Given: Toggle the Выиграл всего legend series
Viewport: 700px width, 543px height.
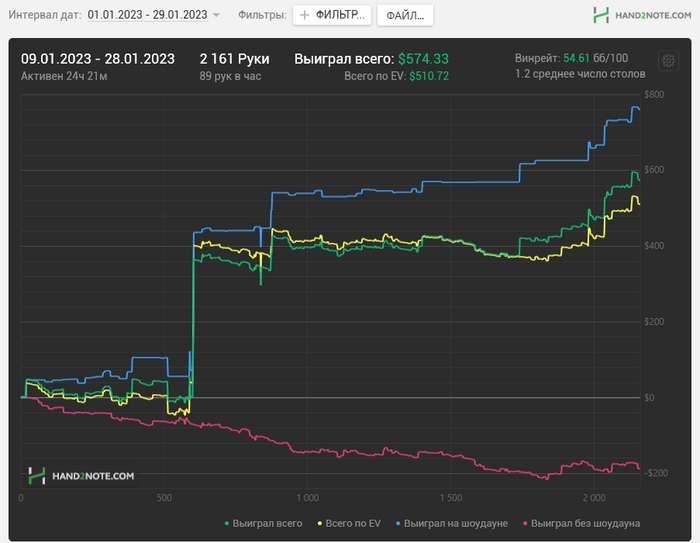Looking at the screenshot, I should click(x=263, y=523).
